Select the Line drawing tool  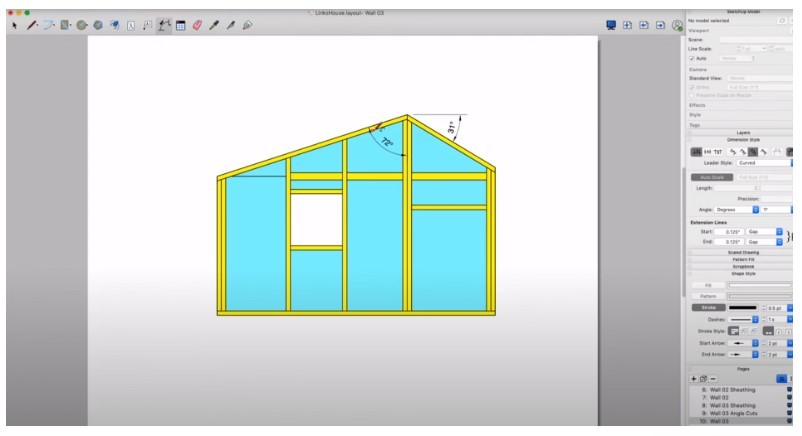click(x=32, y=25)
